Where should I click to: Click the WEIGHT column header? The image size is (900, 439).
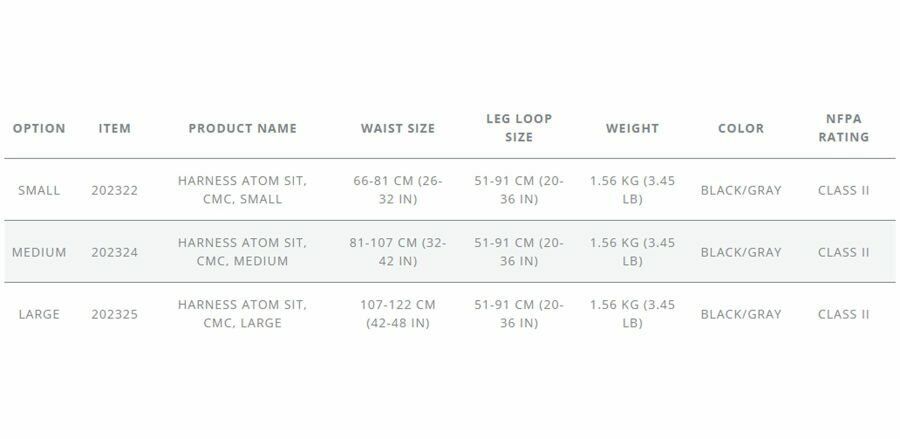632,128
